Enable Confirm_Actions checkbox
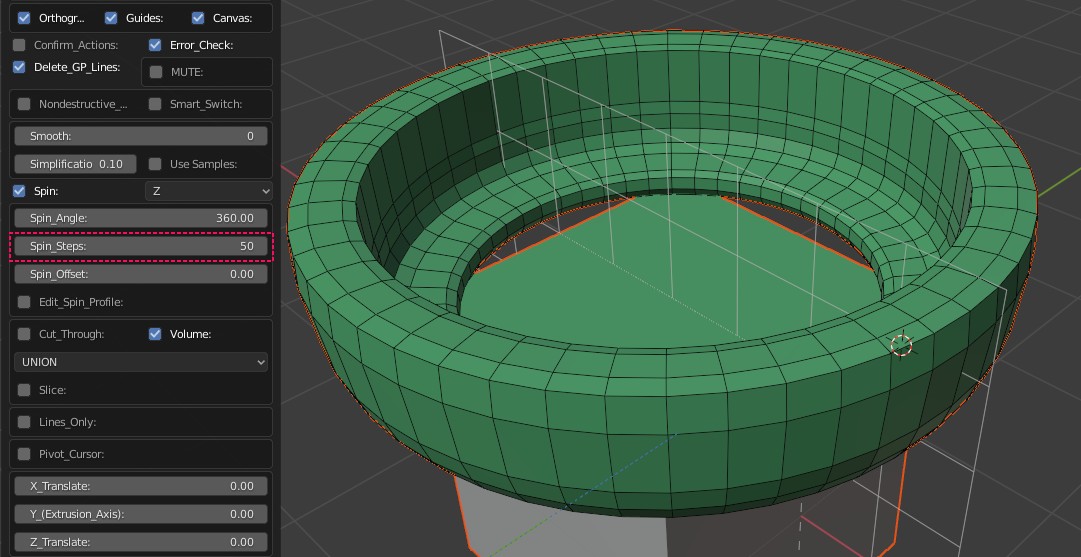Screen dimensions: 1081x557 20,45
